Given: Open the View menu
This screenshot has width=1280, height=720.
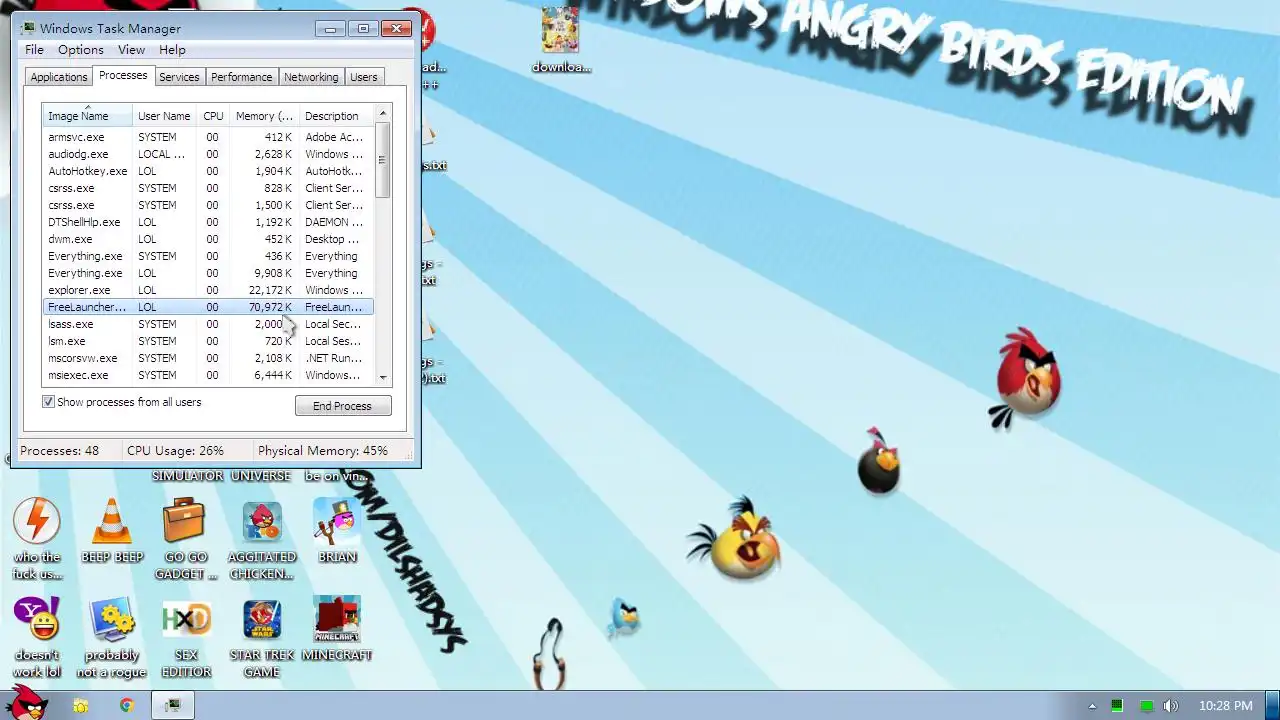Looking at the screenshot, I should point(131,50).
